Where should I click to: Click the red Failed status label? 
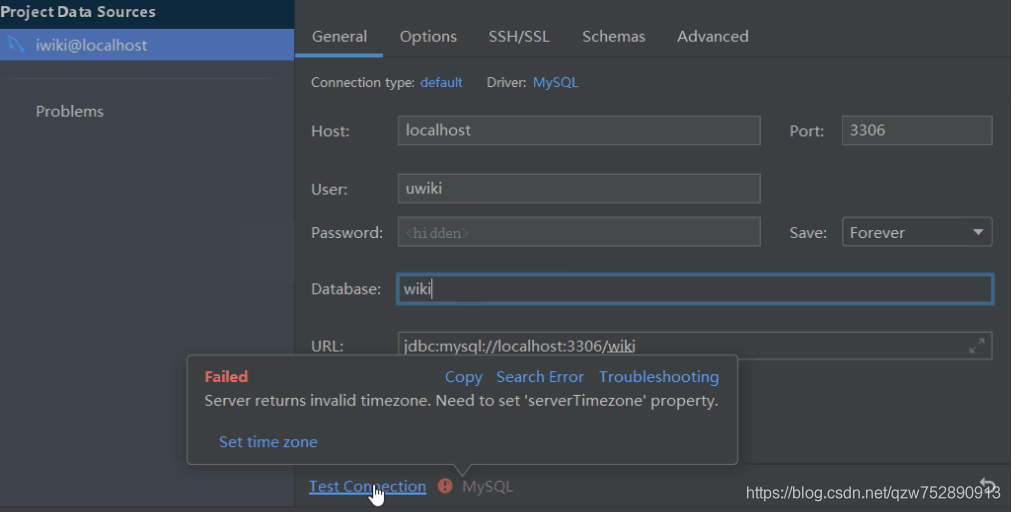click(226, 377)
